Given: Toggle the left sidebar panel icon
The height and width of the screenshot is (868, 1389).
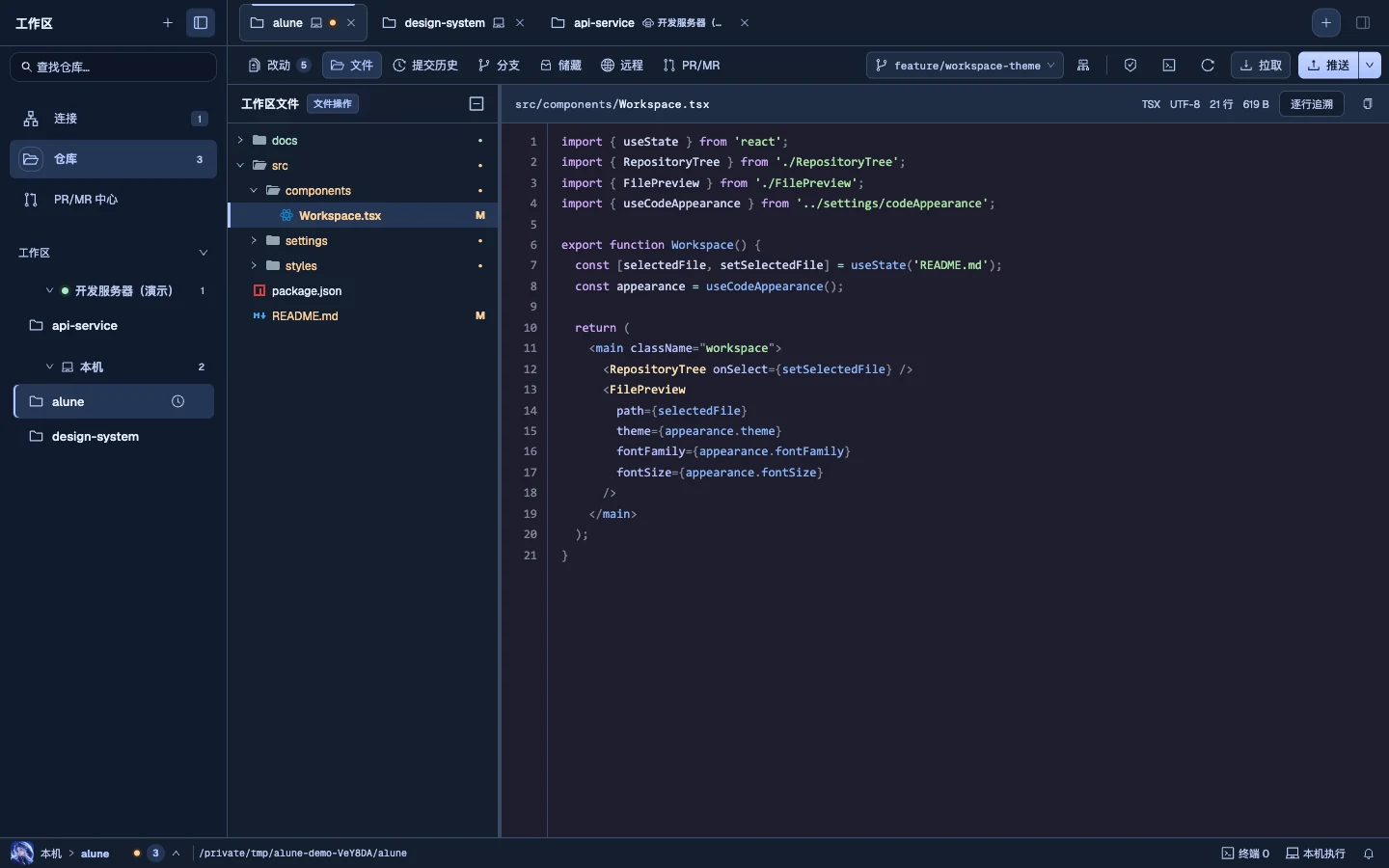Looking at the screenshot, I should click(201, 22).
